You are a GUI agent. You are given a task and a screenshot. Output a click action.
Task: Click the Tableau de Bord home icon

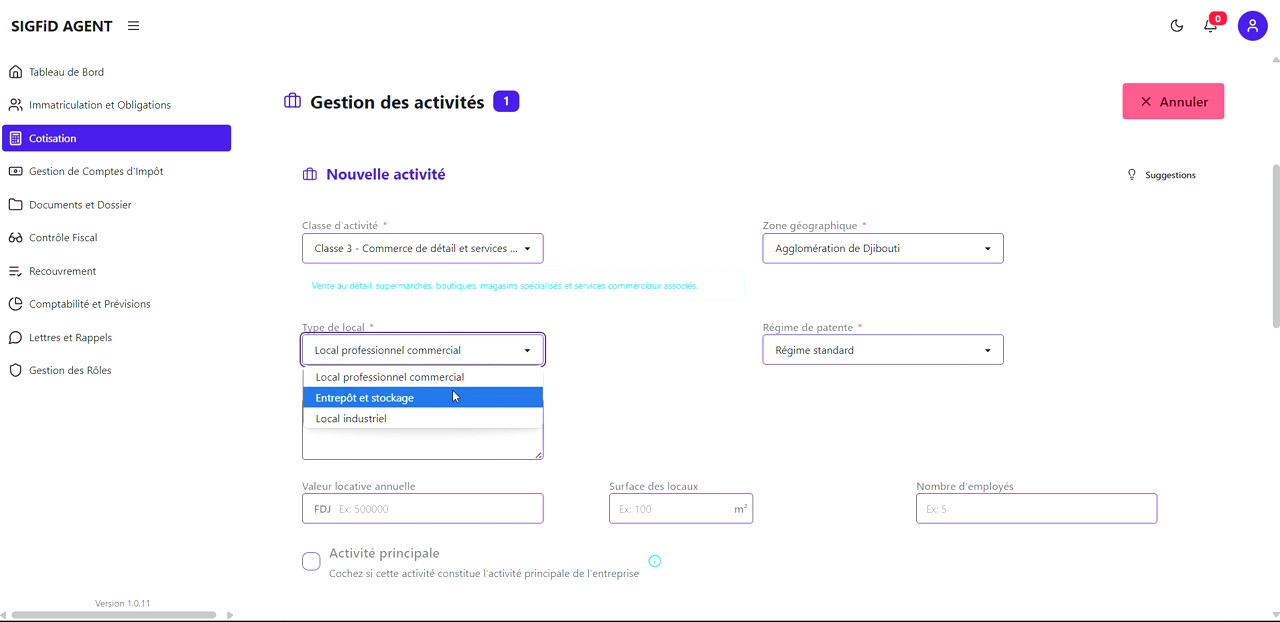click(x=15, y=72)
